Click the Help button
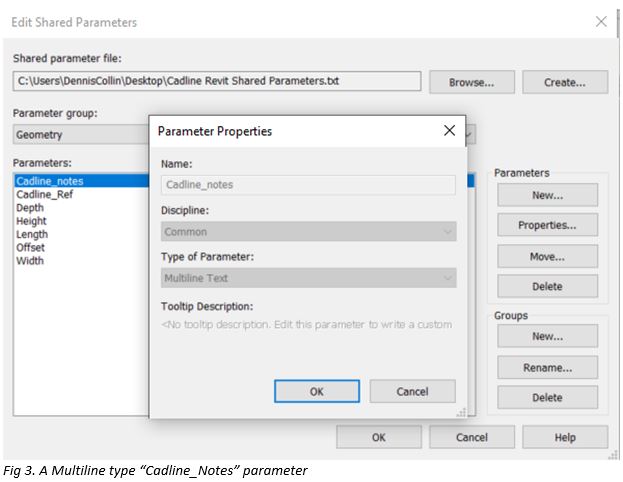The image size is (623, 482). pos(565,437)
